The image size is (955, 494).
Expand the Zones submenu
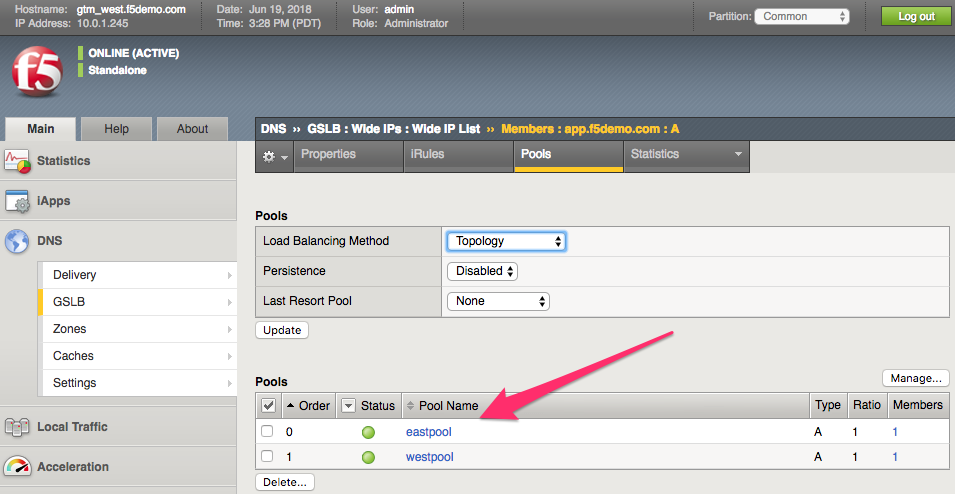tap(230, 329)
